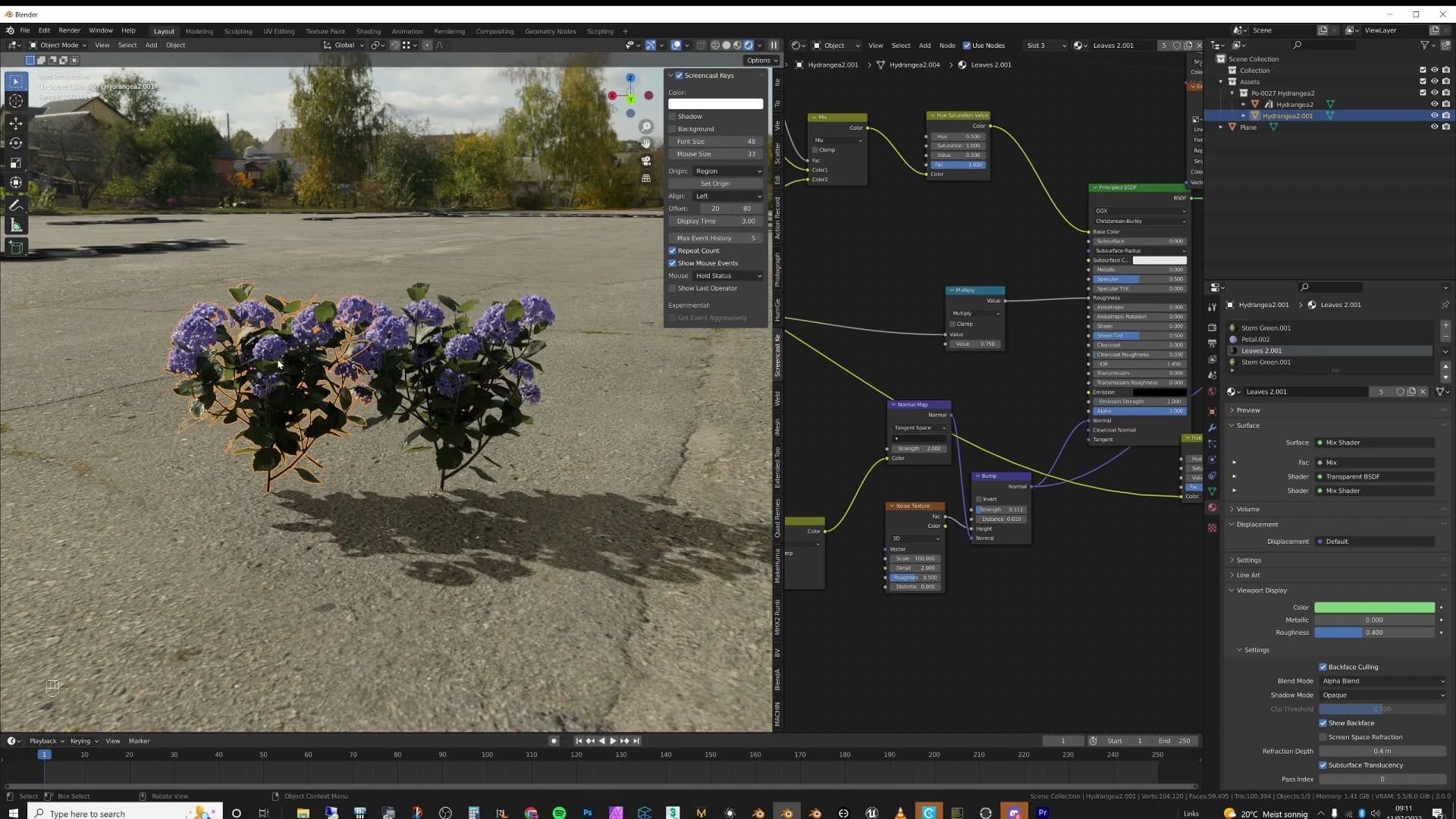Click the green Viewport Display color swatch
1456x819 pixels.
[x=1374, y=607]
